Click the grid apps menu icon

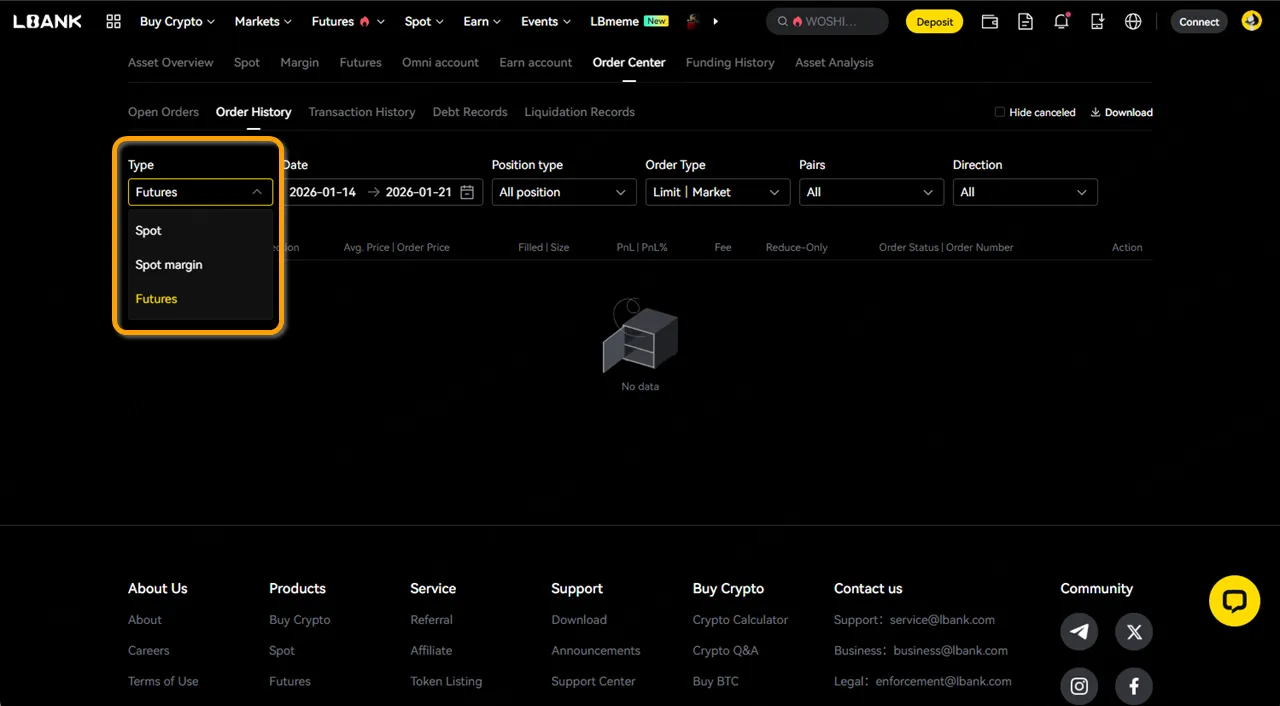113,21
